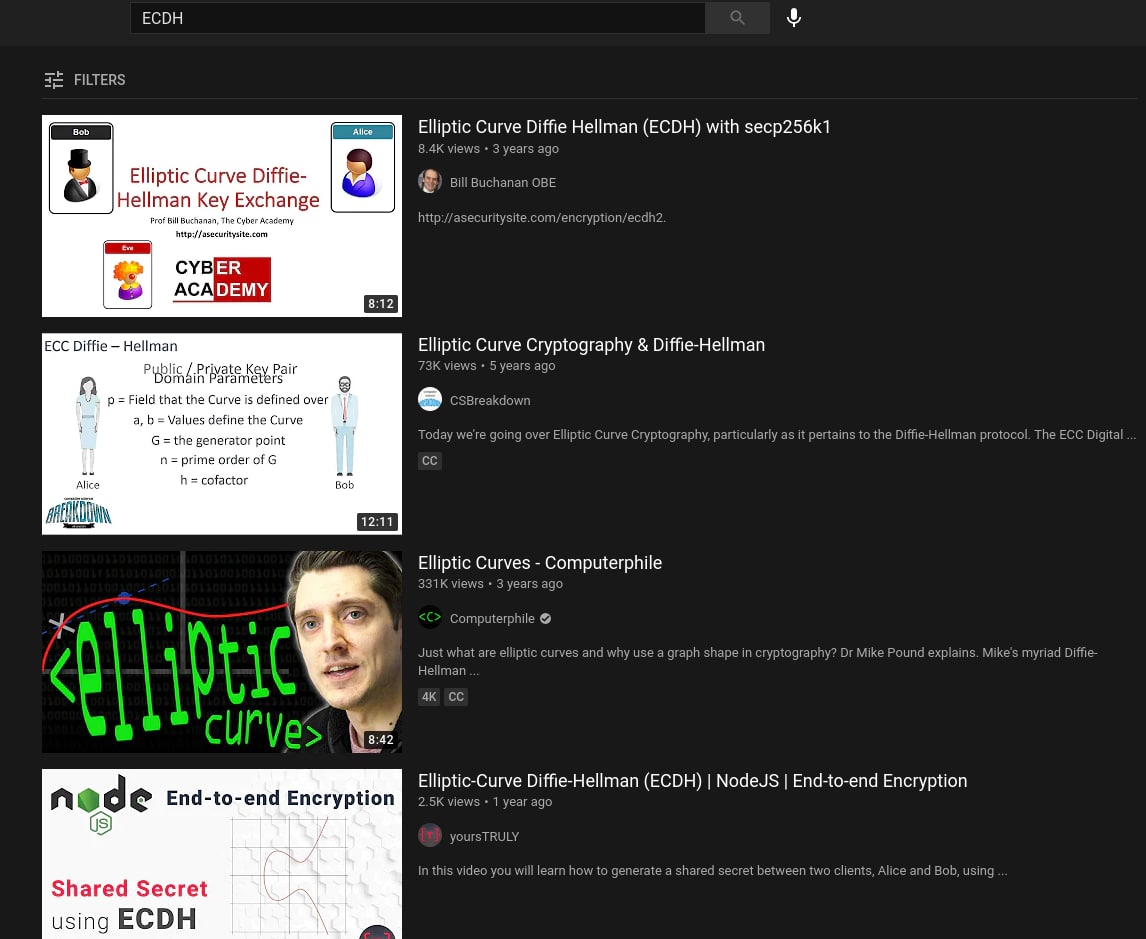
Task: Click Computerphile verified checkmark badge
Action: click(545, 619)
